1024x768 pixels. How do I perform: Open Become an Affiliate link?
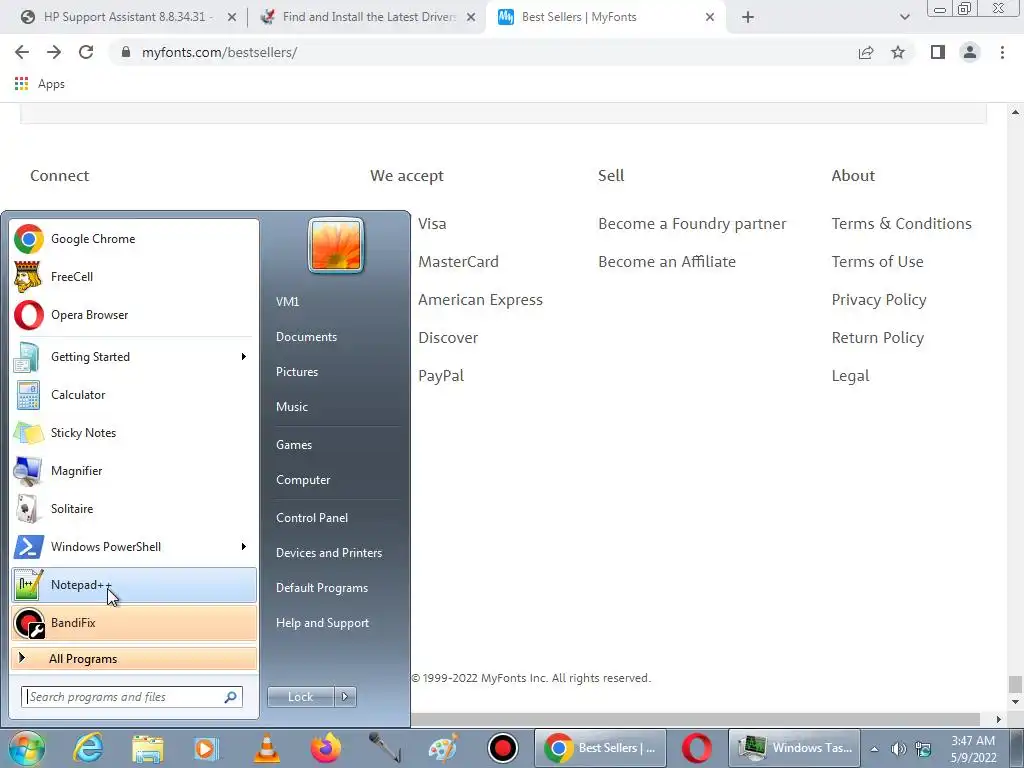[667, 262]
